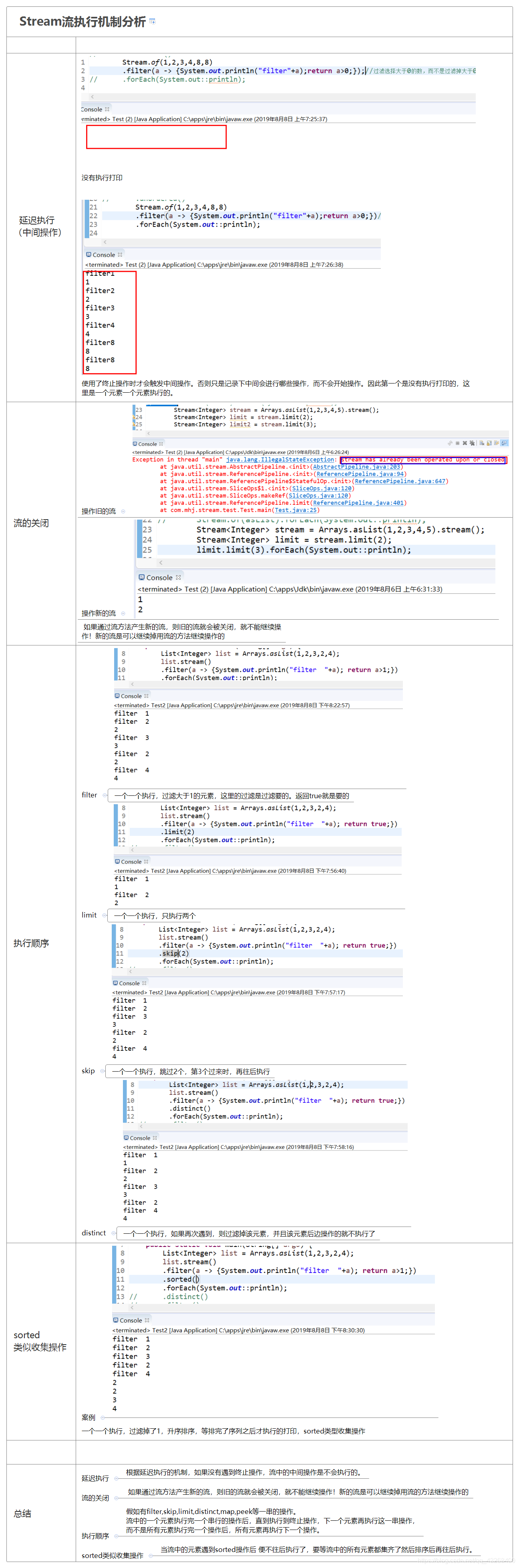Viewport: 519px width, 1568px height.
Task: Open ReferencePipeline.java:94 stack trace link
Action: click(x=360, y=474)
